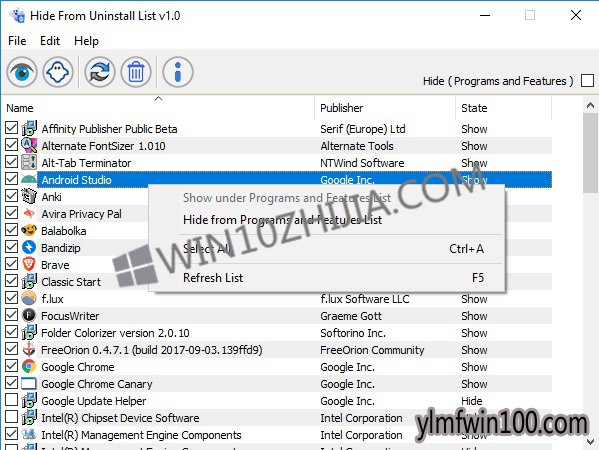Select the Alternate FontSizer 1.010 row
599x450 pixels.
pyautogui.click(x=277, y=146)
